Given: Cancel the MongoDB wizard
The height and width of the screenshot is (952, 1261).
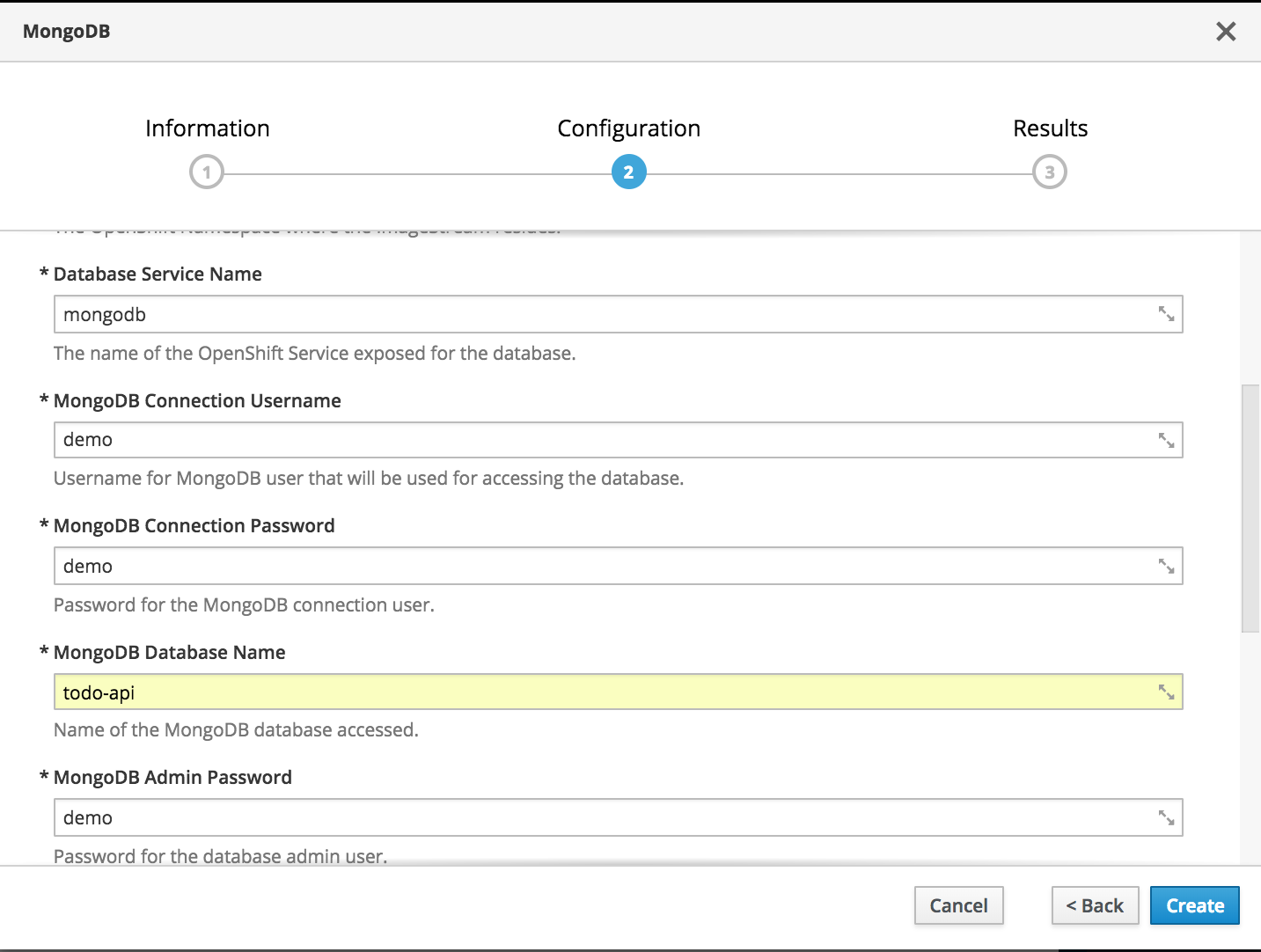Looking at the screenshot, I should pyautogui.click(x=959, y=905).
